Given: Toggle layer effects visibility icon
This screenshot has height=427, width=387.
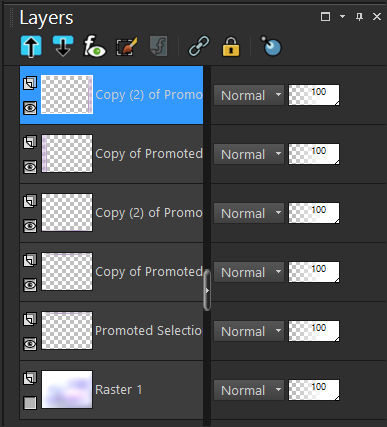Looking at the screenshot, I should tap(94, 46).
